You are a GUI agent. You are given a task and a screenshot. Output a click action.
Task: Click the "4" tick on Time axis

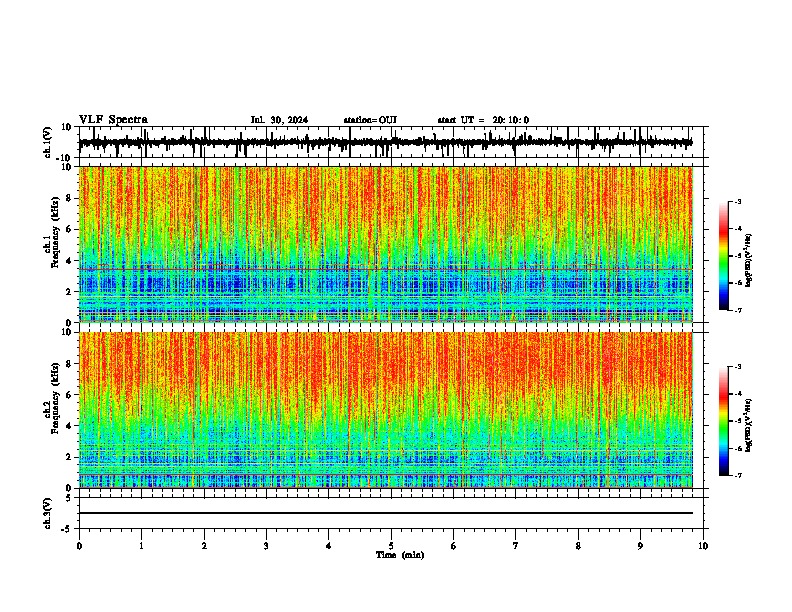(329, 546)
